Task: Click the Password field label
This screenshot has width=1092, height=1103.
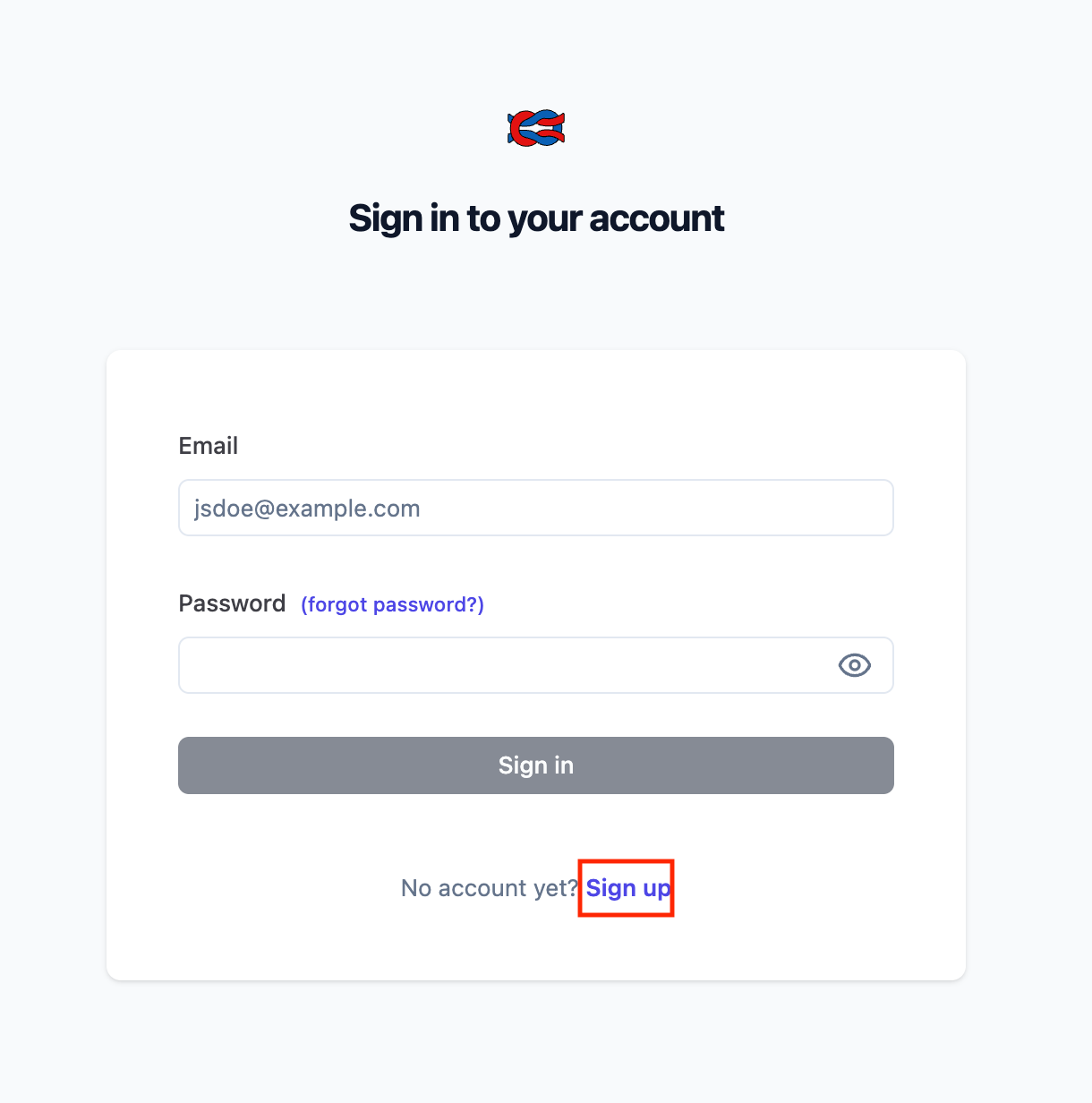Action: 232,603
